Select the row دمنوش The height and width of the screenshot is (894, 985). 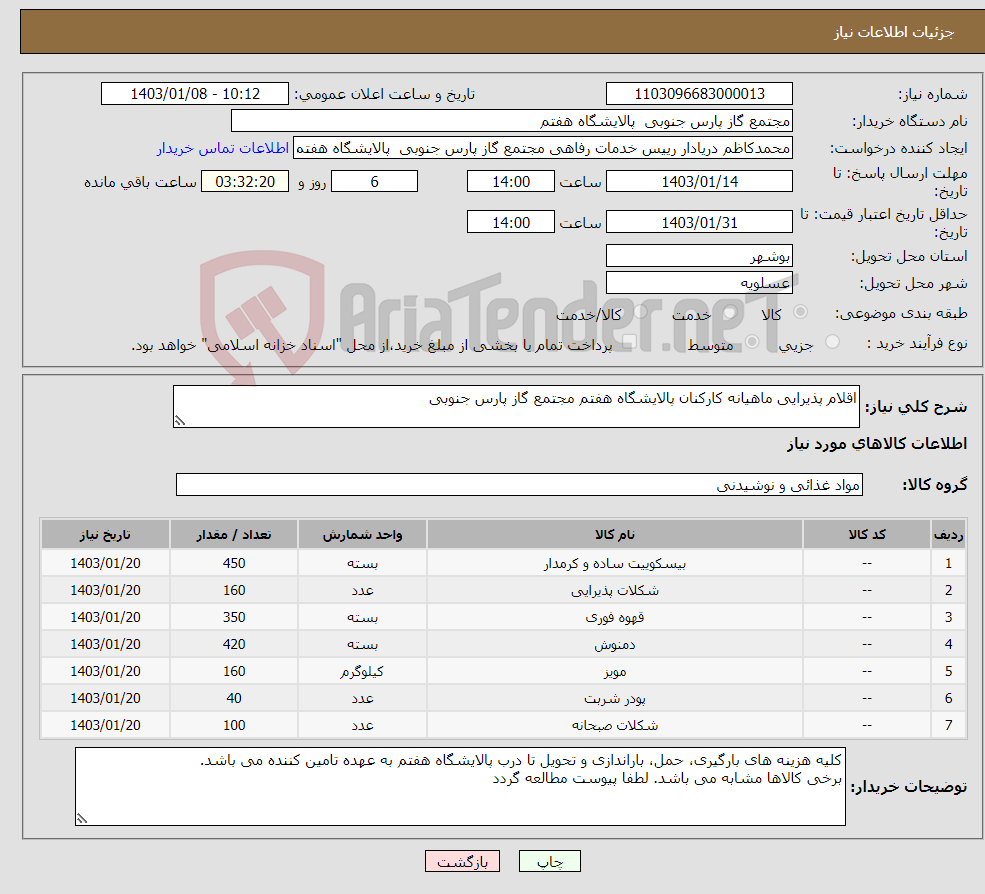503,645
